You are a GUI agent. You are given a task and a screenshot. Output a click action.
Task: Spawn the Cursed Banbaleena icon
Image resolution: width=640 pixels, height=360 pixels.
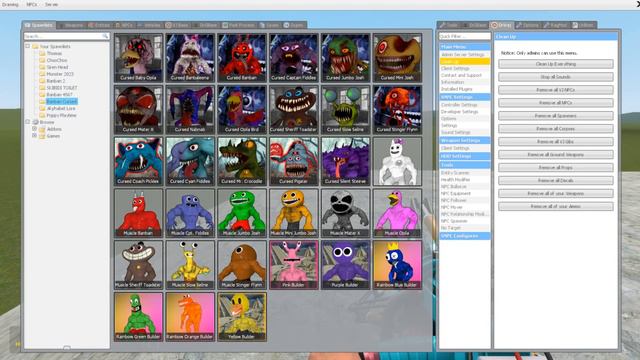(190, 58)
